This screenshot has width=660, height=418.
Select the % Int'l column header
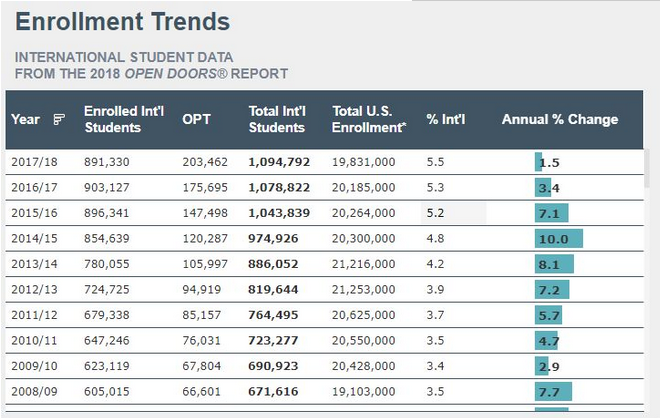click(446, 120)
